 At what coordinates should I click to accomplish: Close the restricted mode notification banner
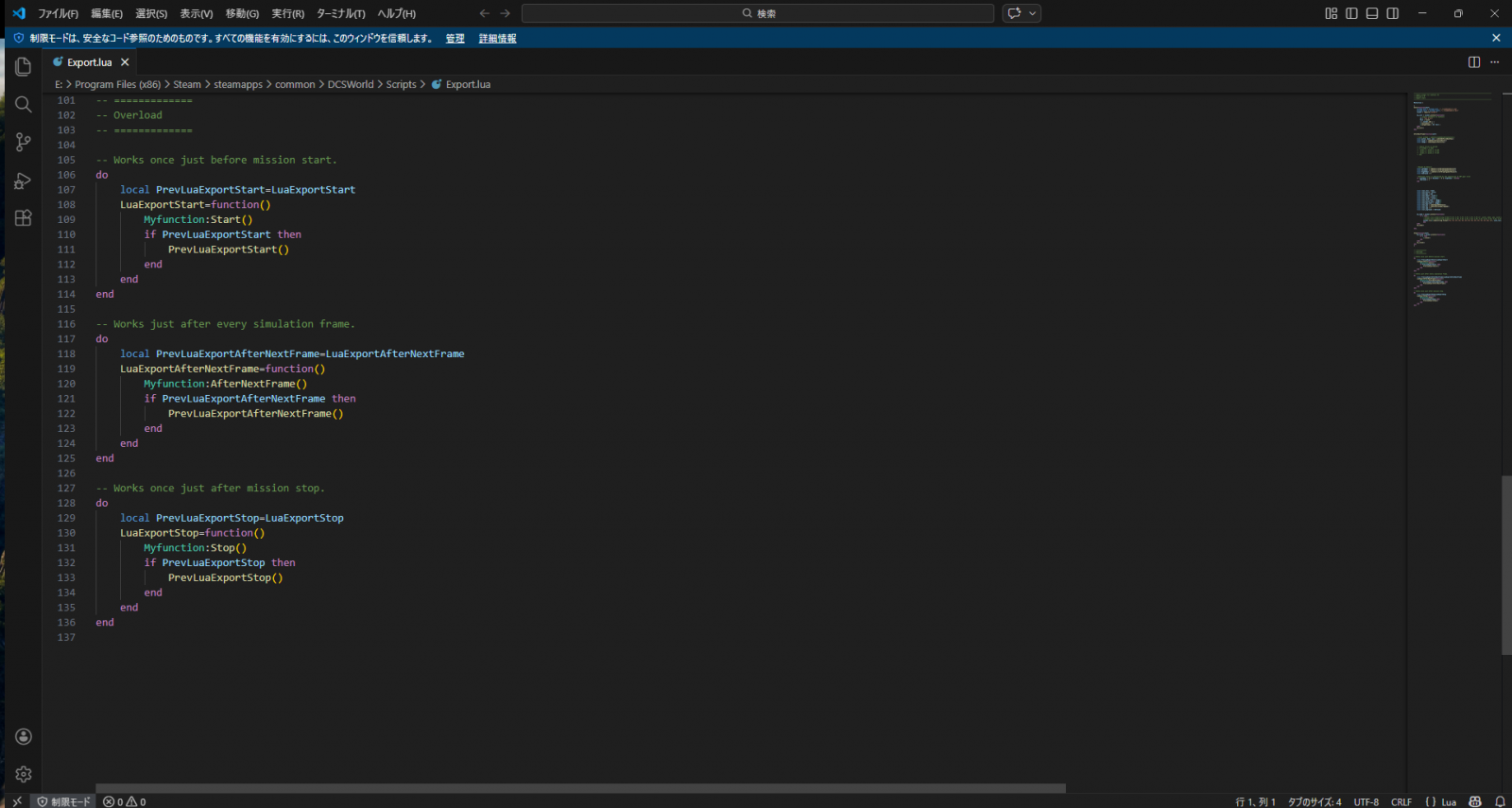click(1496, 38)
